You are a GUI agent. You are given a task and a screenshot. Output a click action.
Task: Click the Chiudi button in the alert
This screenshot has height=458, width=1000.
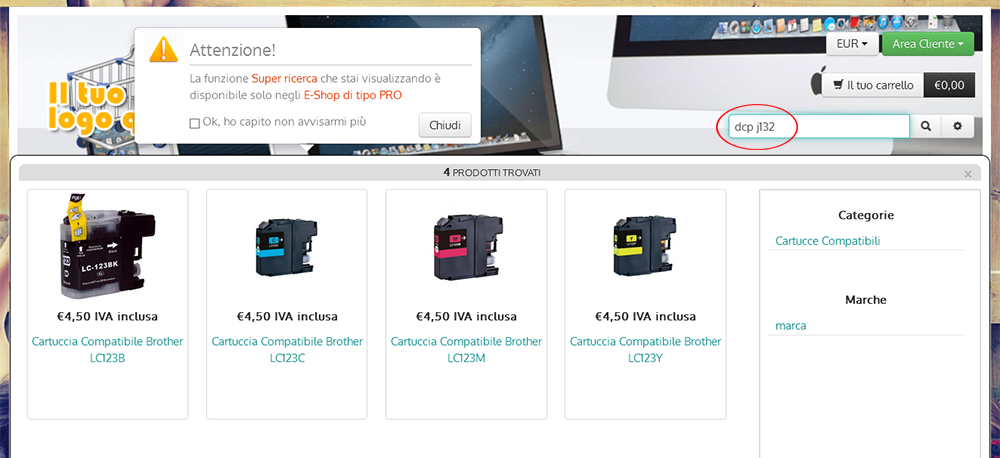(445, 125)
